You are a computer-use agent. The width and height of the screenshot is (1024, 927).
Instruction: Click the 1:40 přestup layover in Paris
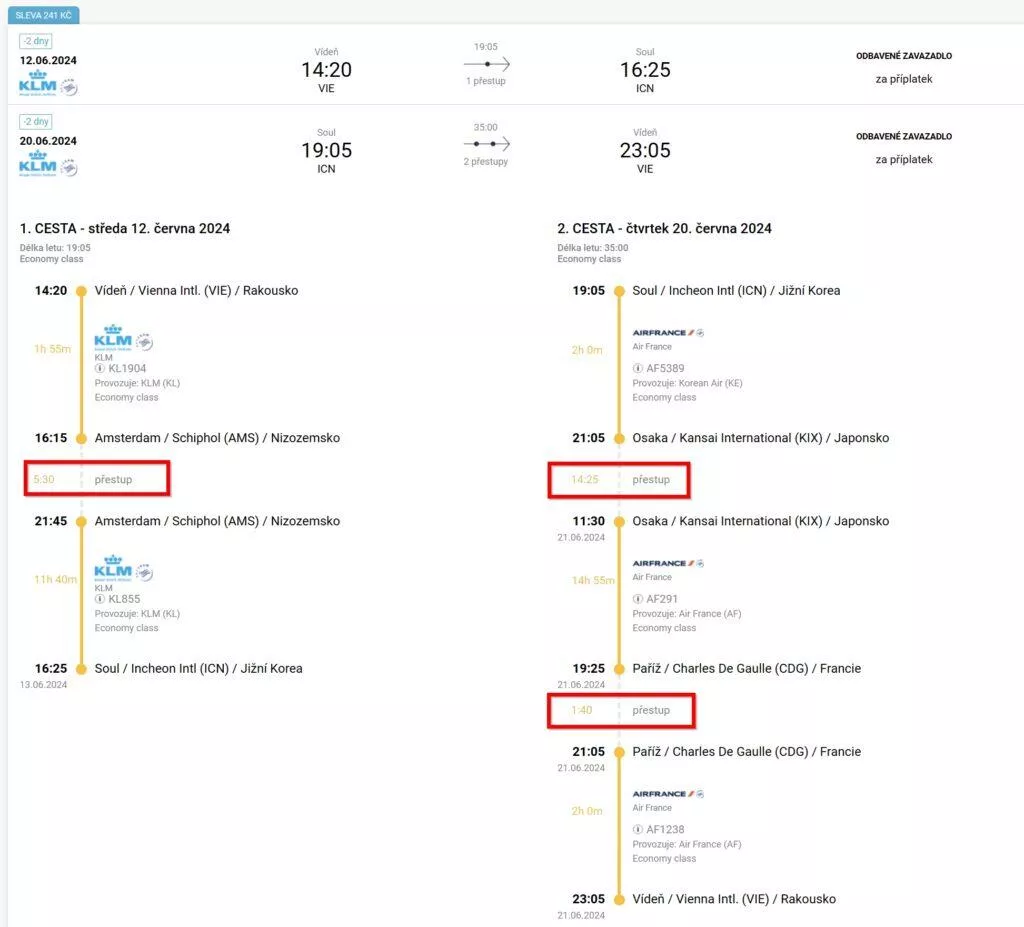click(x=621, y=710)
